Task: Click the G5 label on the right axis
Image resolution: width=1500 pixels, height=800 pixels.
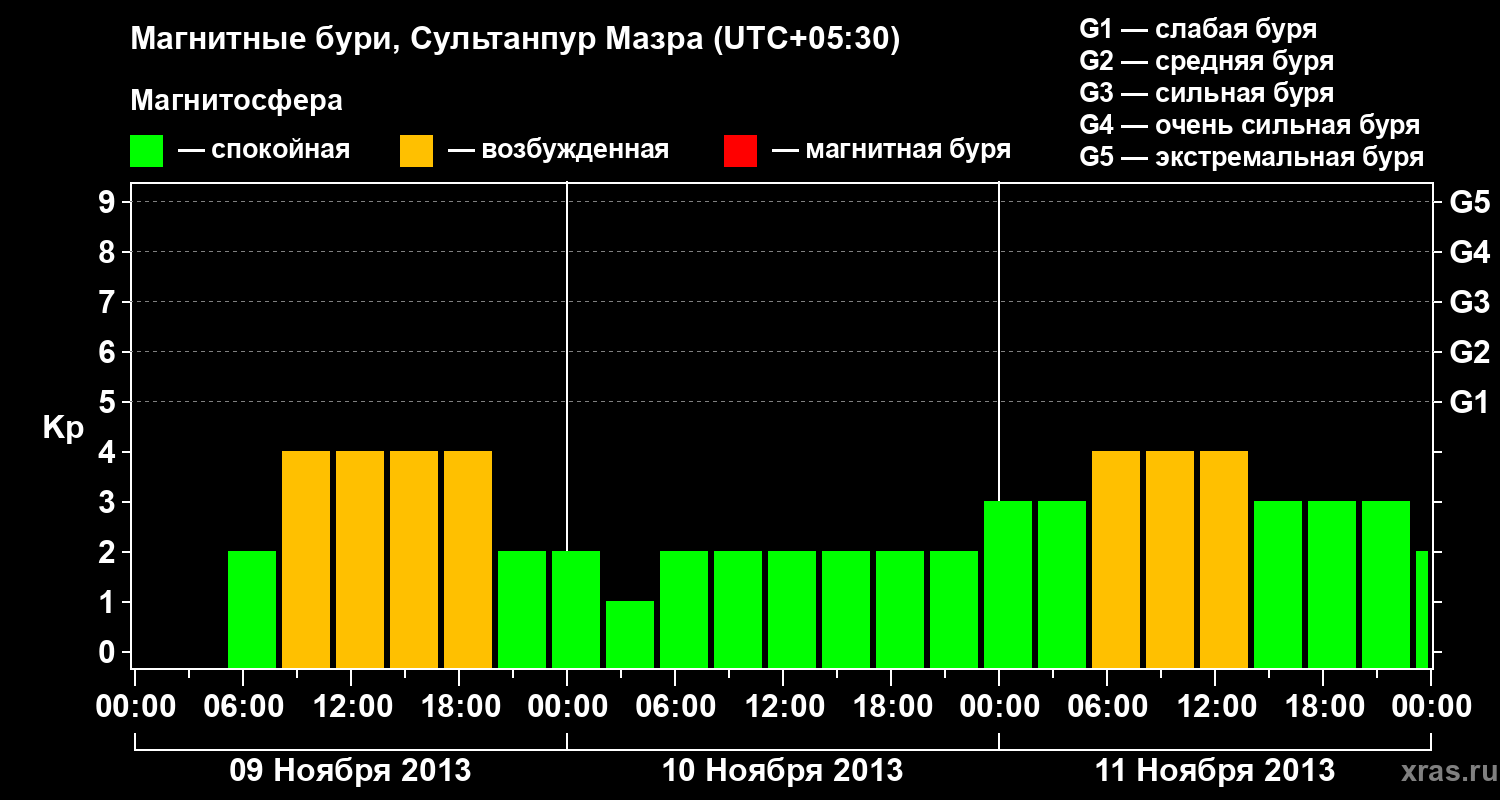Action: pos(1469,202)
